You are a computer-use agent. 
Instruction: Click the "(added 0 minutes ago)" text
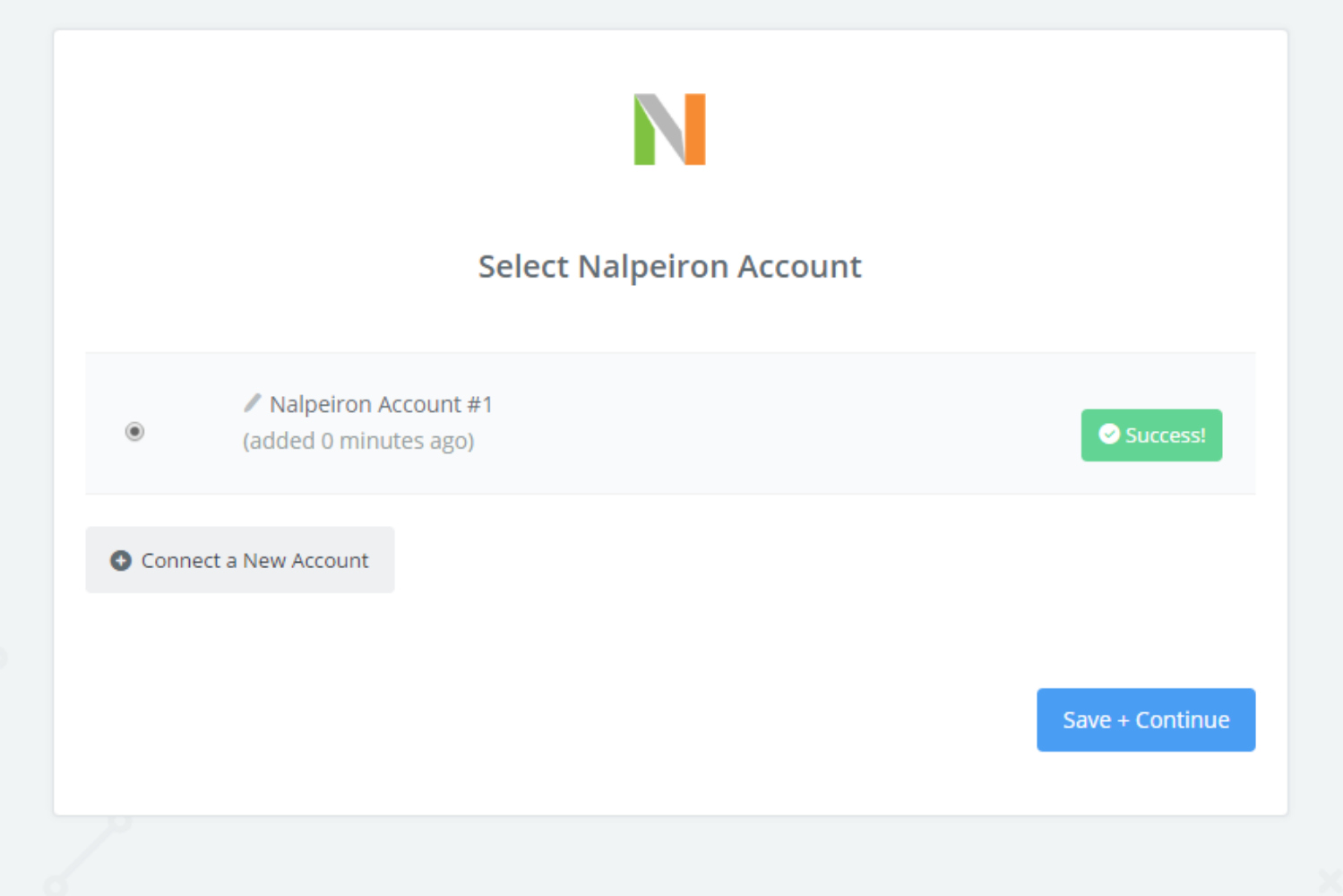[x=358, y=441]
